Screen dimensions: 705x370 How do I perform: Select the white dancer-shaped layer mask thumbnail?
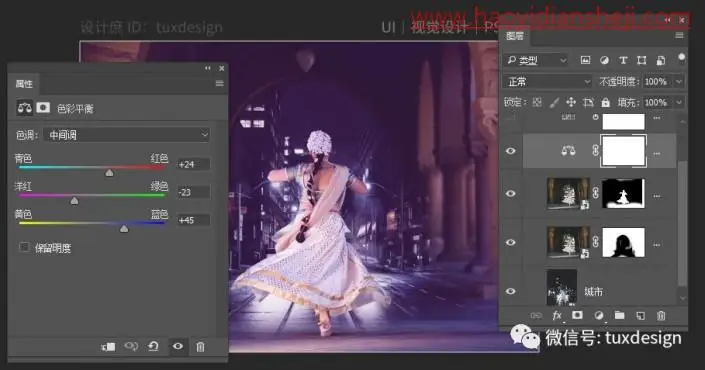tap(623, 193)
